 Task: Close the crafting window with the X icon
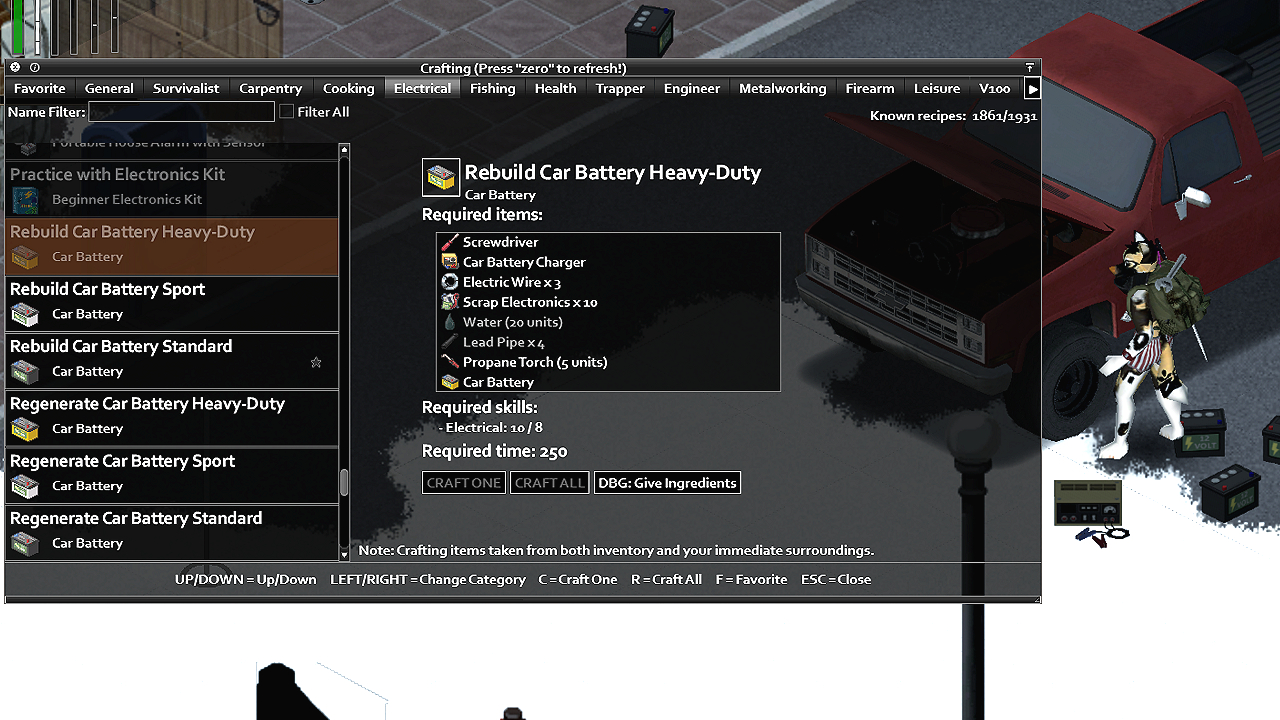pyautogui.click(x=15, y=68)
